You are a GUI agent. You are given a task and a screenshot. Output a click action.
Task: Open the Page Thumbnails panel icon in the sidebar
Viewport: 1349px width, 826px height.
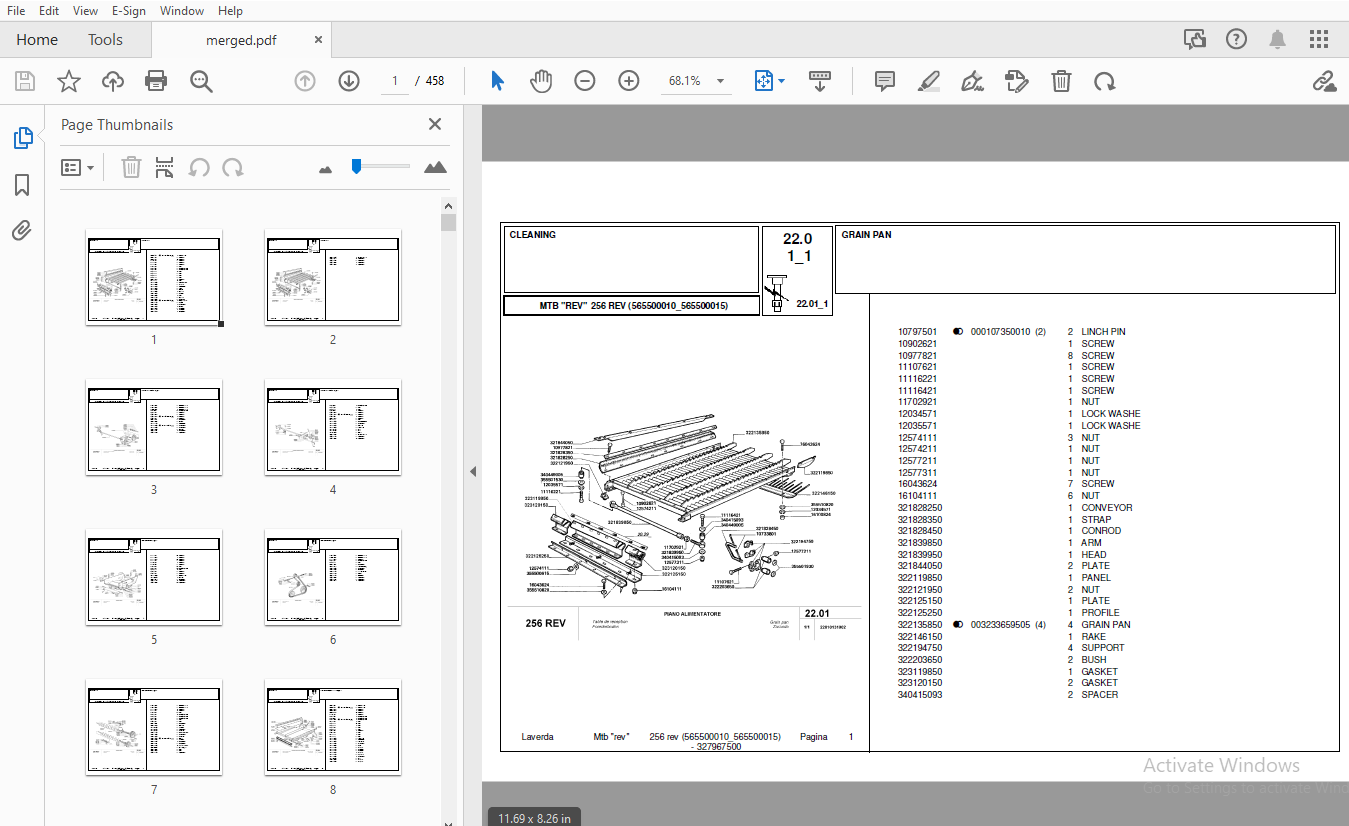pyautogui.click(x=22, y=138)
